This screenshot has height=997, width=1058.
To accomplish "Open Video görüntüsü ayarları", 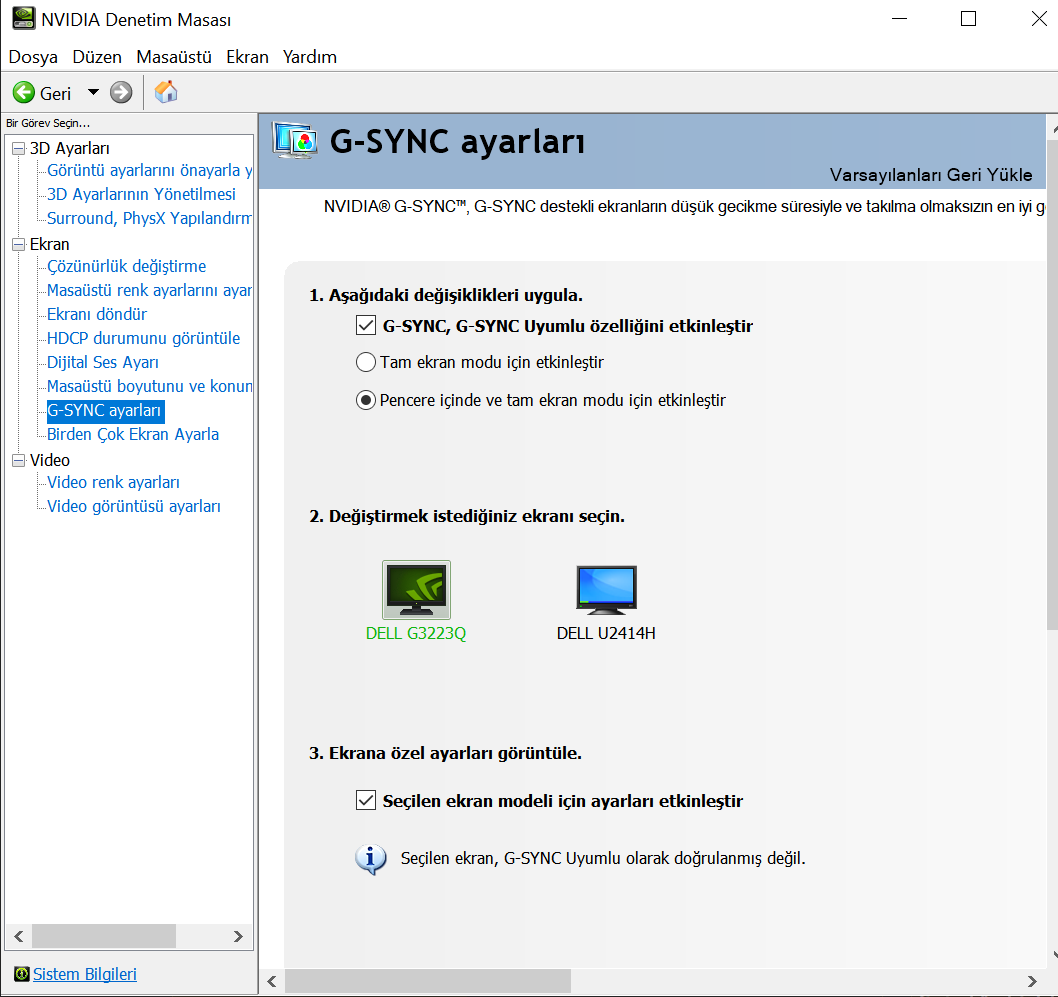I will (134, 507).
